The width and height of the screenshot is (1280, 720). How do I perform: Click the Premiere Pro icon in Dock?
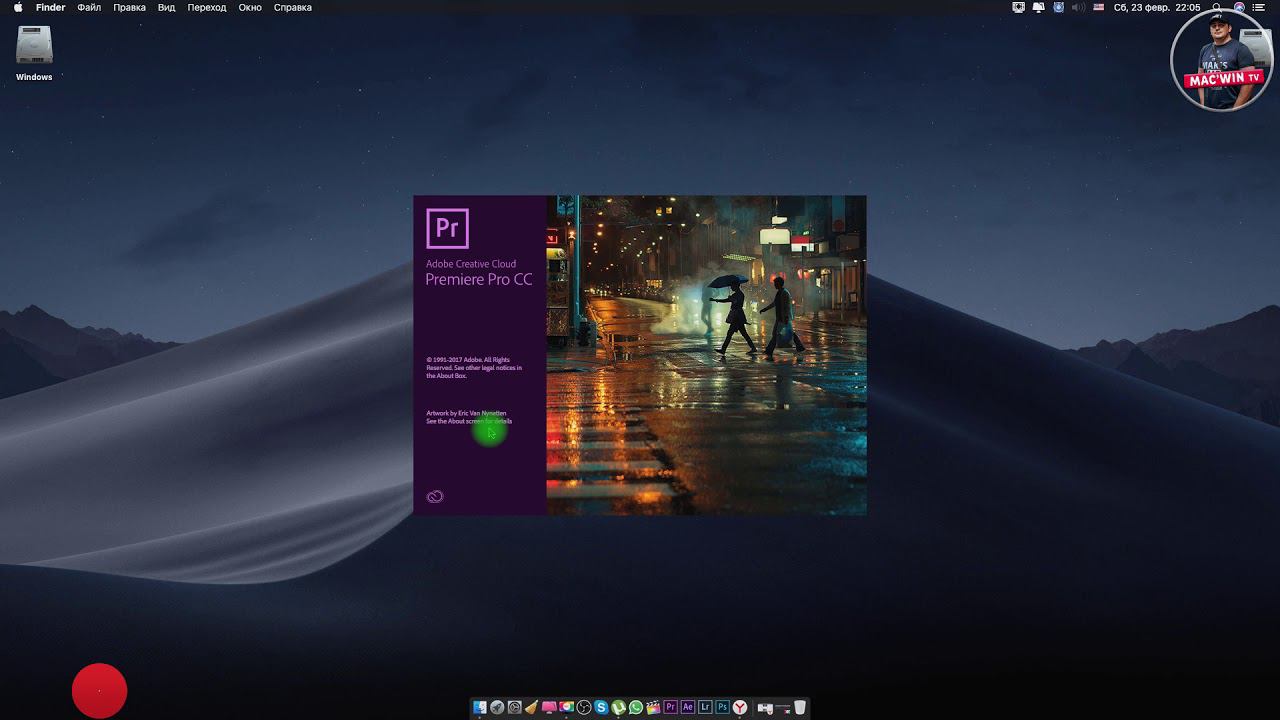click(670, 707)
